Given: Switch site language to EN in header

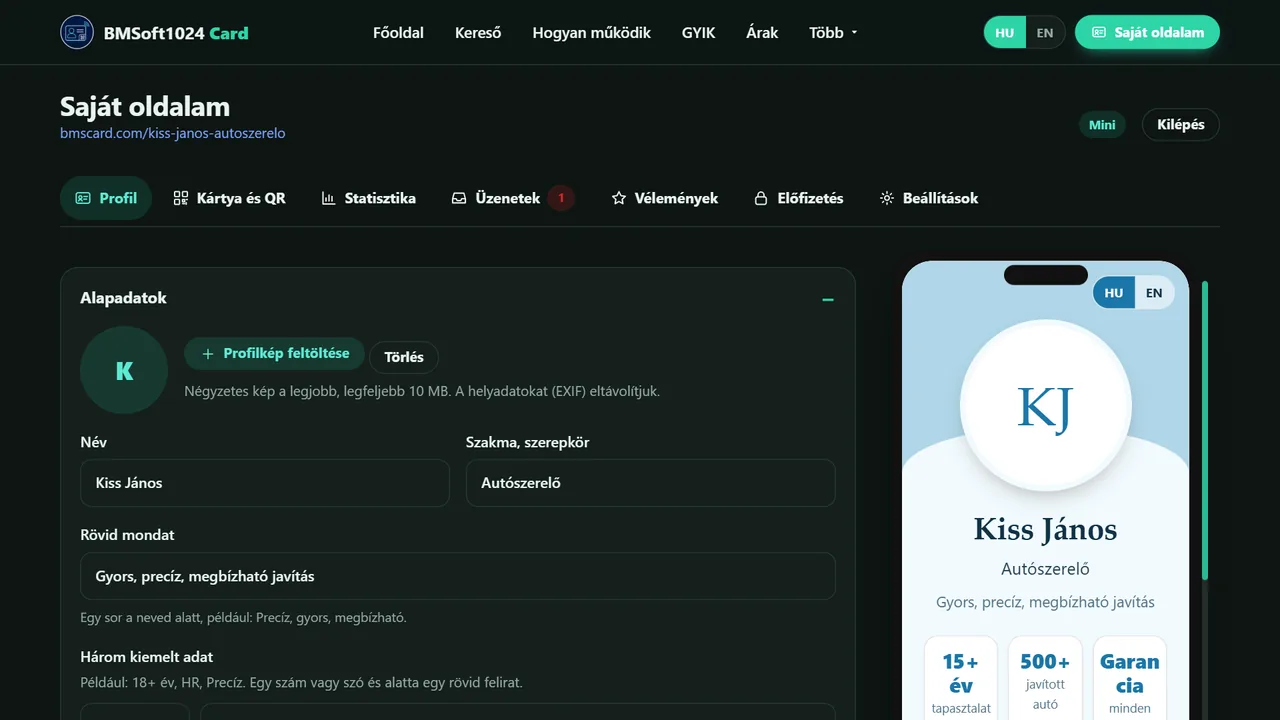Looking at the screenshot, I should [1045, 32].
